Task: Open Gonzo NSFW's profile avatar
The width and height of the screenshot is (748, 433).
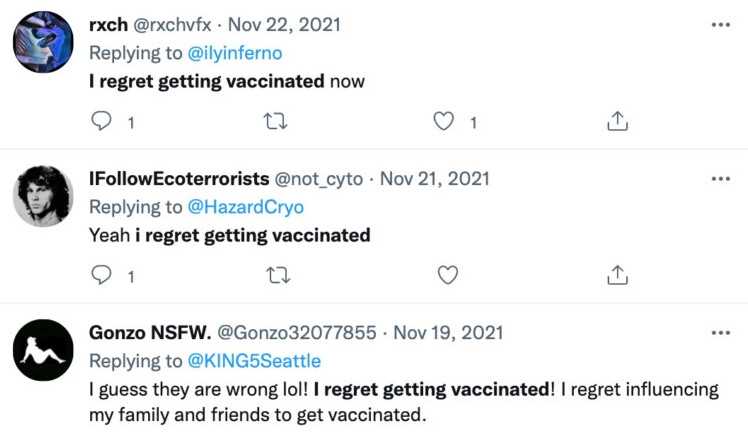Action: click(42, 349)
